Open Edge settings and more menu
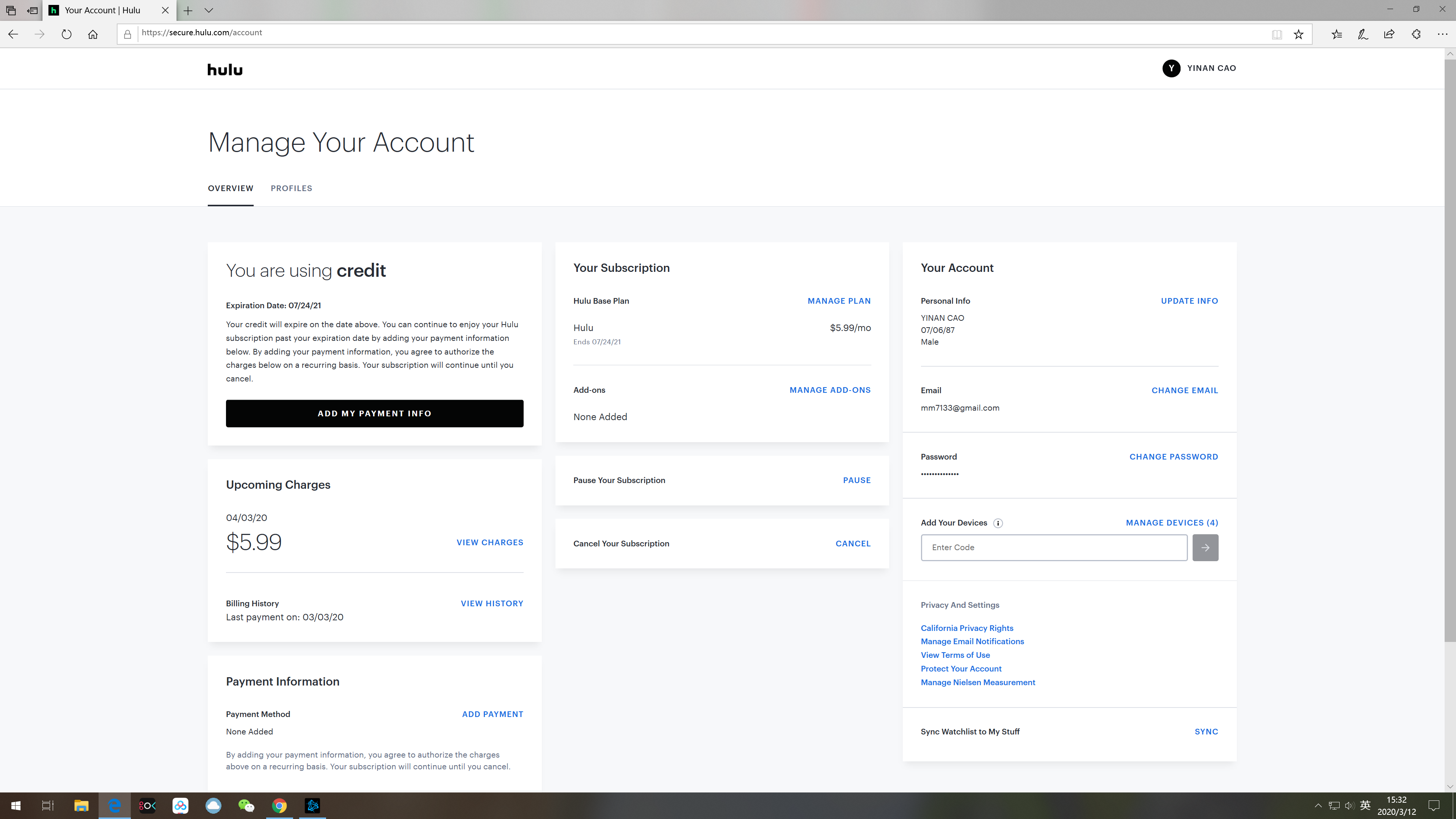This screenshot has width=1456, height=819. pyautogui.click(x=1442, y=35)
